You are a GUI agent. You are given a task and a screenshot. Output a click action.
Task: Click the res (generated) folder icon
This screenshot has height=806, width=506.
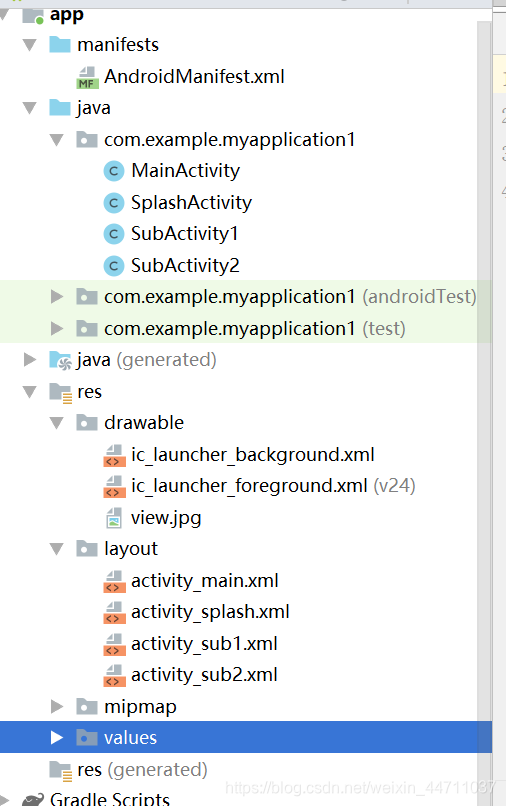[x=60, y=771]
